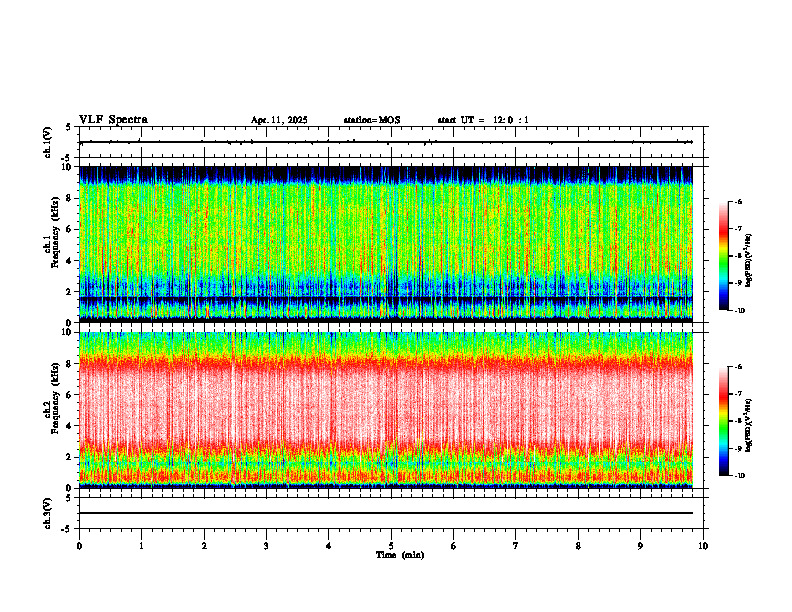Select the date text "Apr. 11, 2025"
The width and height of the screenshot is (792, 612).
279,120
